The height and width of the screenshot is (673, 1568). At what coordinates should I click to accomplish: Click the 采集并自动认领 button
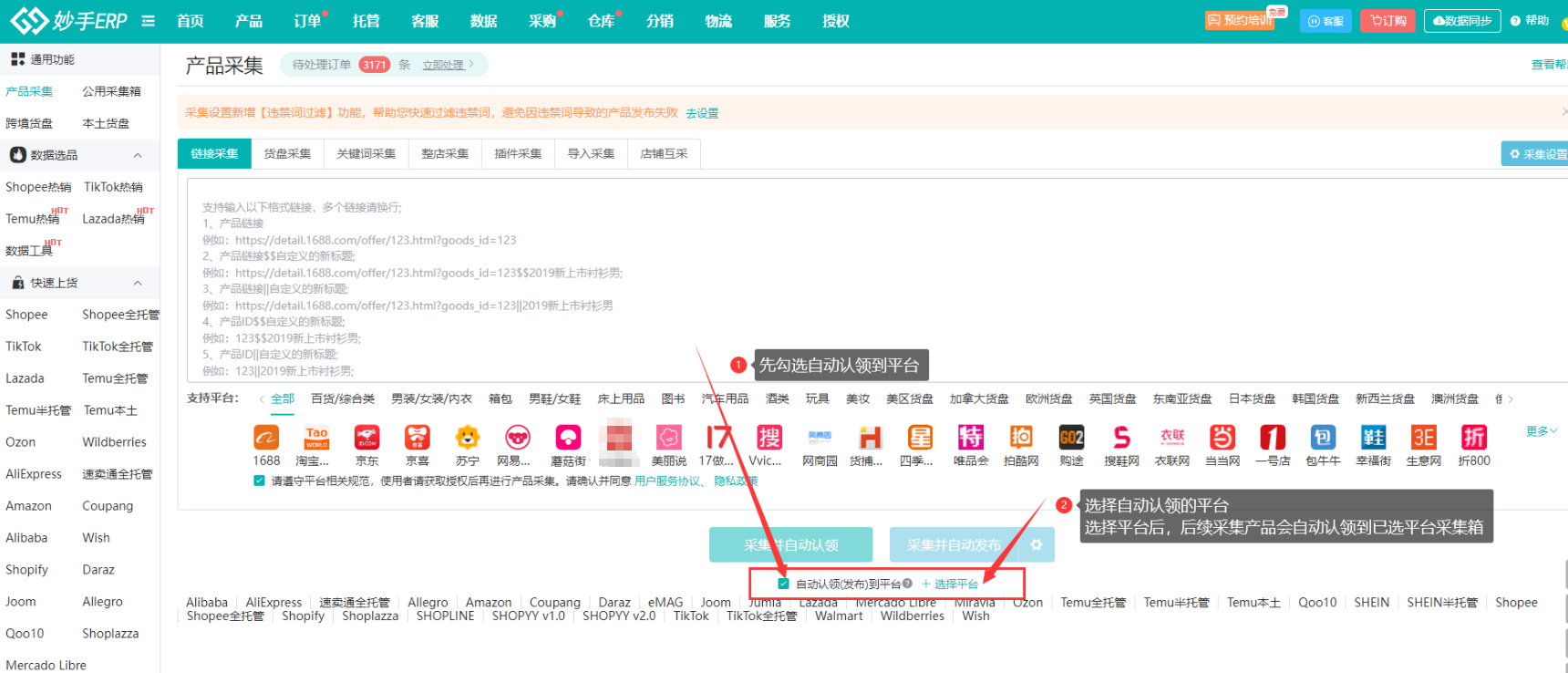pyautogui.click(x=790, y=544)
